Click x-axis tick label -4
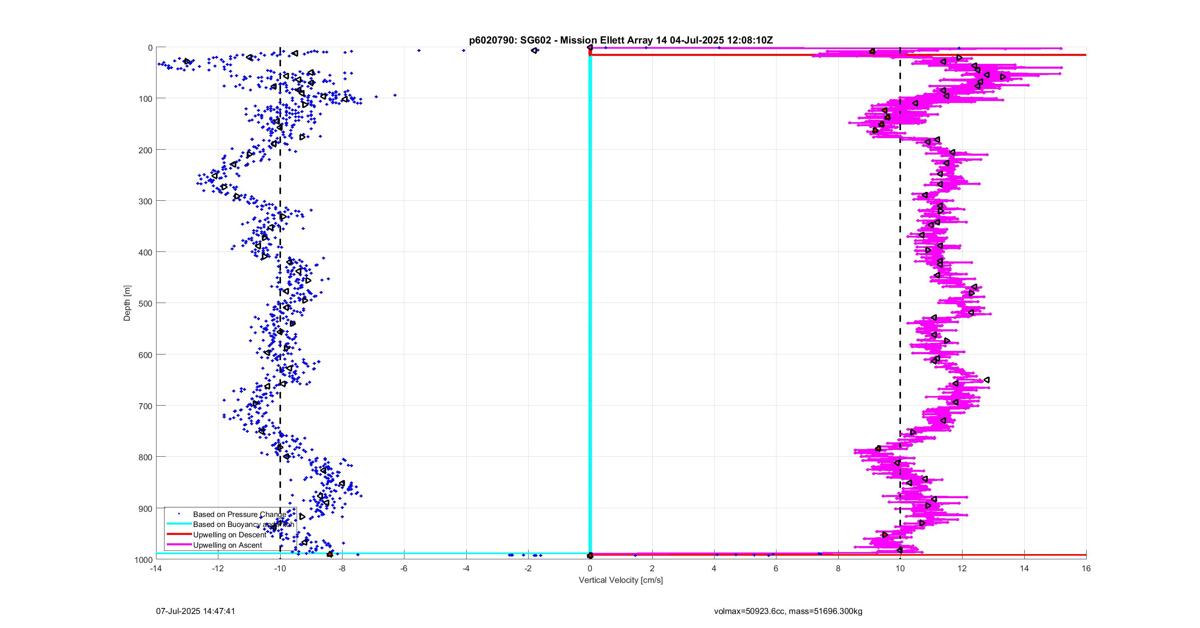 [x=466, y=568]
